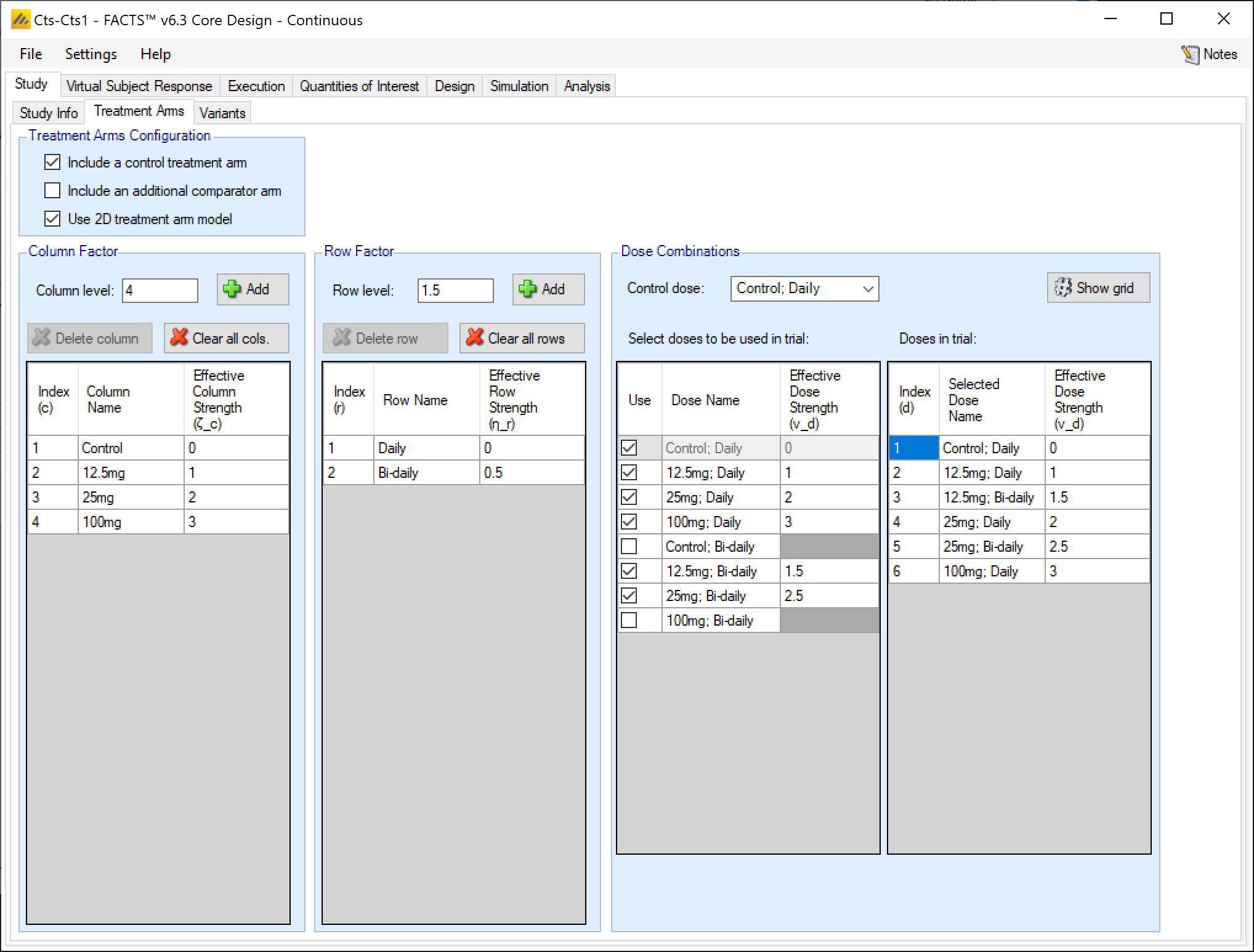Image resolution: width=1254 pixels, height=952 pixels.
Task: Open the Settings menu
Action: [x=91, y=54]
